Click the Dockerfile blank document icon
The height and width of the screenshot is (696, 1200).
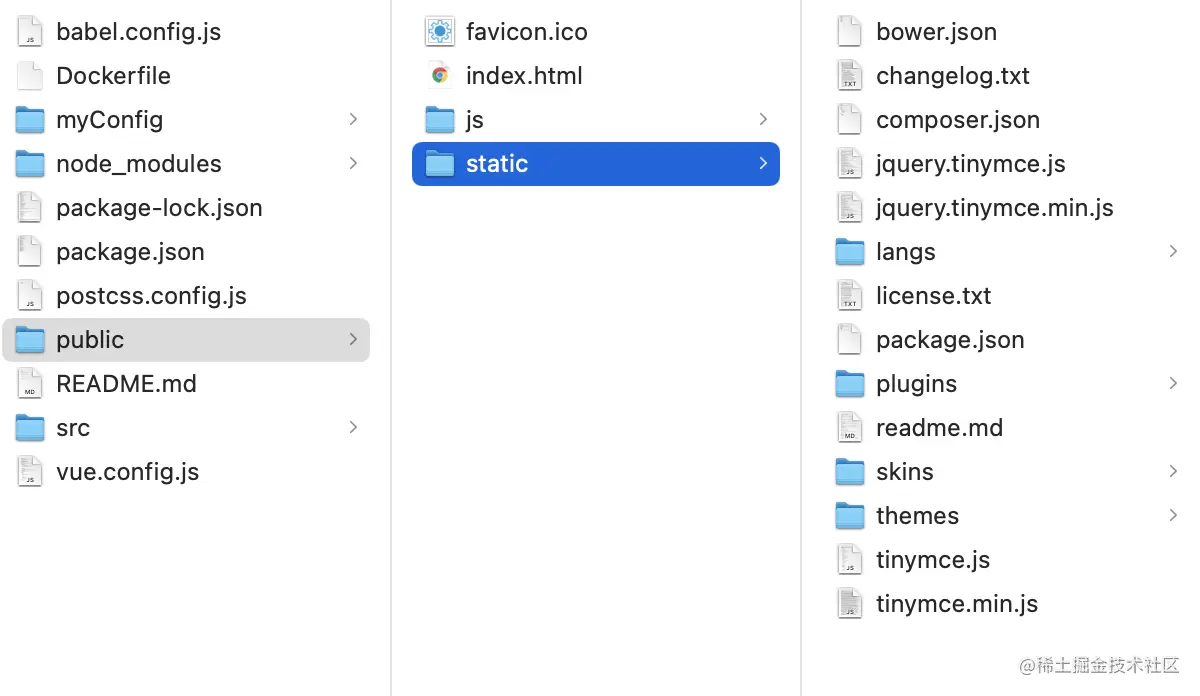[x=30, y=76]
